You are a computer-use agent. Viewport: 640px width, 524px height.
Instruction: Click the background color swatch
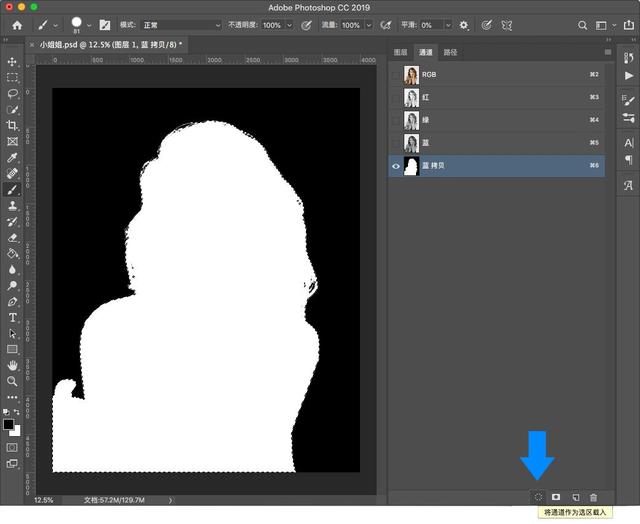[x=16, y=432]
